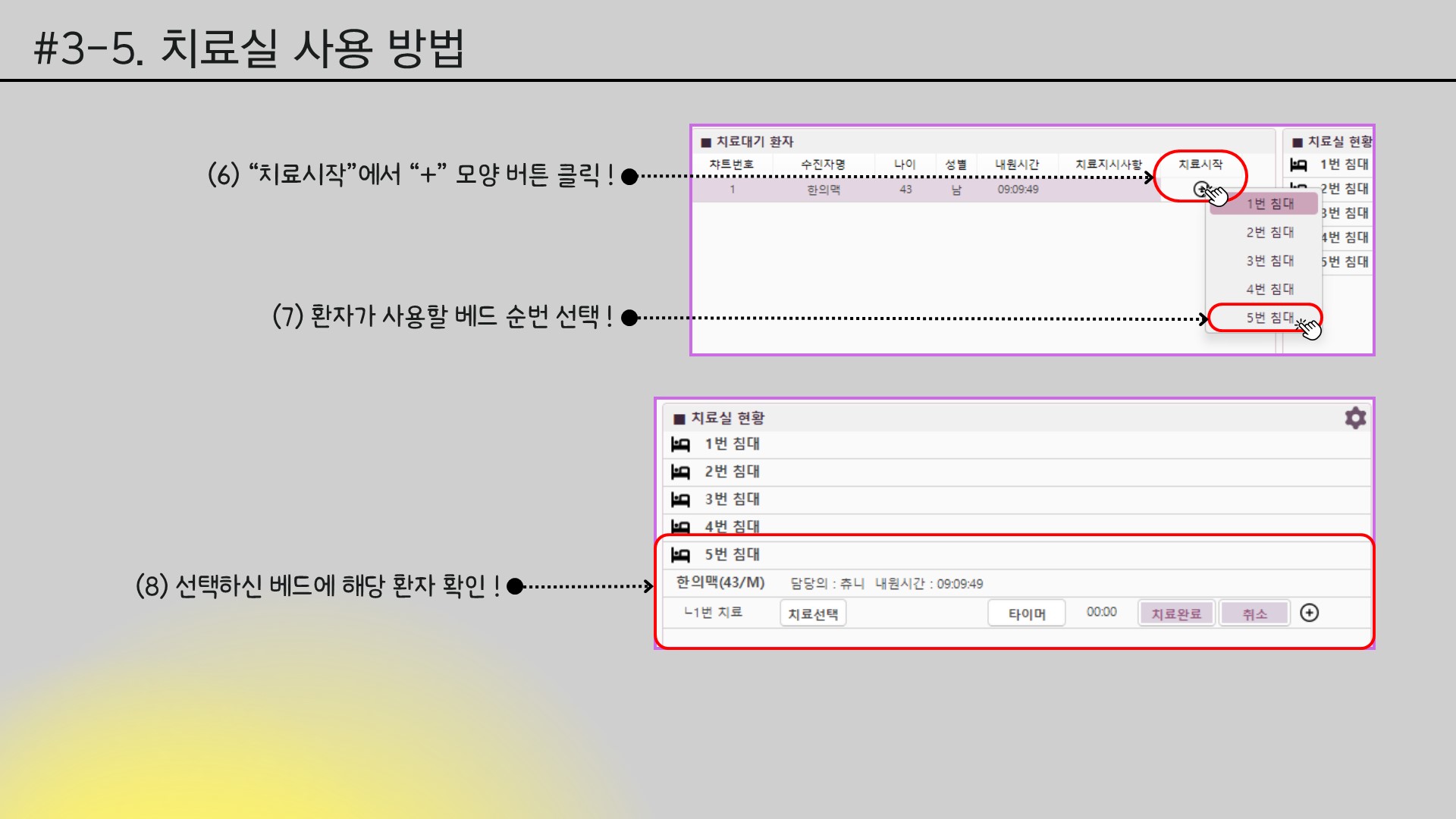The width and height of the screenshot is (1456, 819).
Task: Click the 치료완료 button
Action: coord(1176,613)
